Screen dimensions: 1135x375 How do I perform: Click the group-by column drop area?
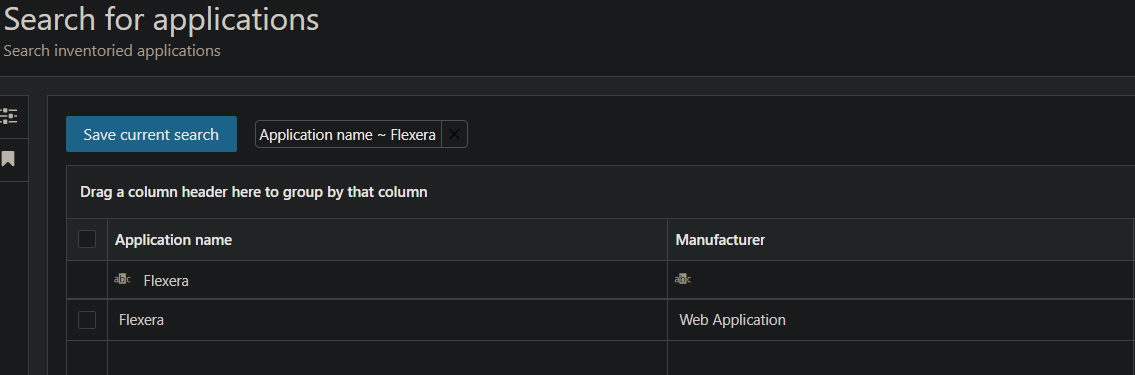pyautogui.click(x=600, y=192)
